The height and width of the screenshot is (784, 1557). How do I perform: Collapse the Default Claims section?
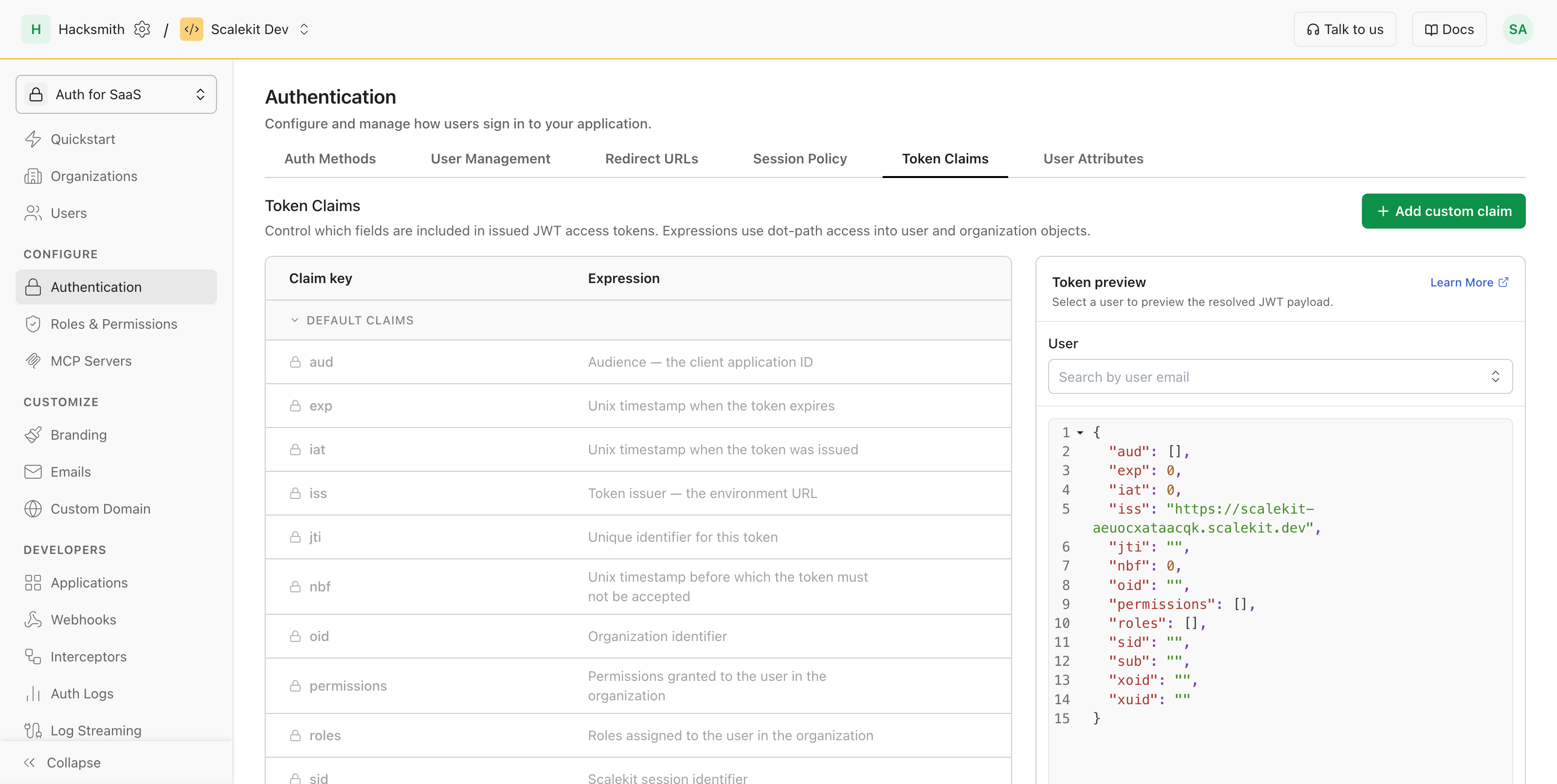click(294, 320)
